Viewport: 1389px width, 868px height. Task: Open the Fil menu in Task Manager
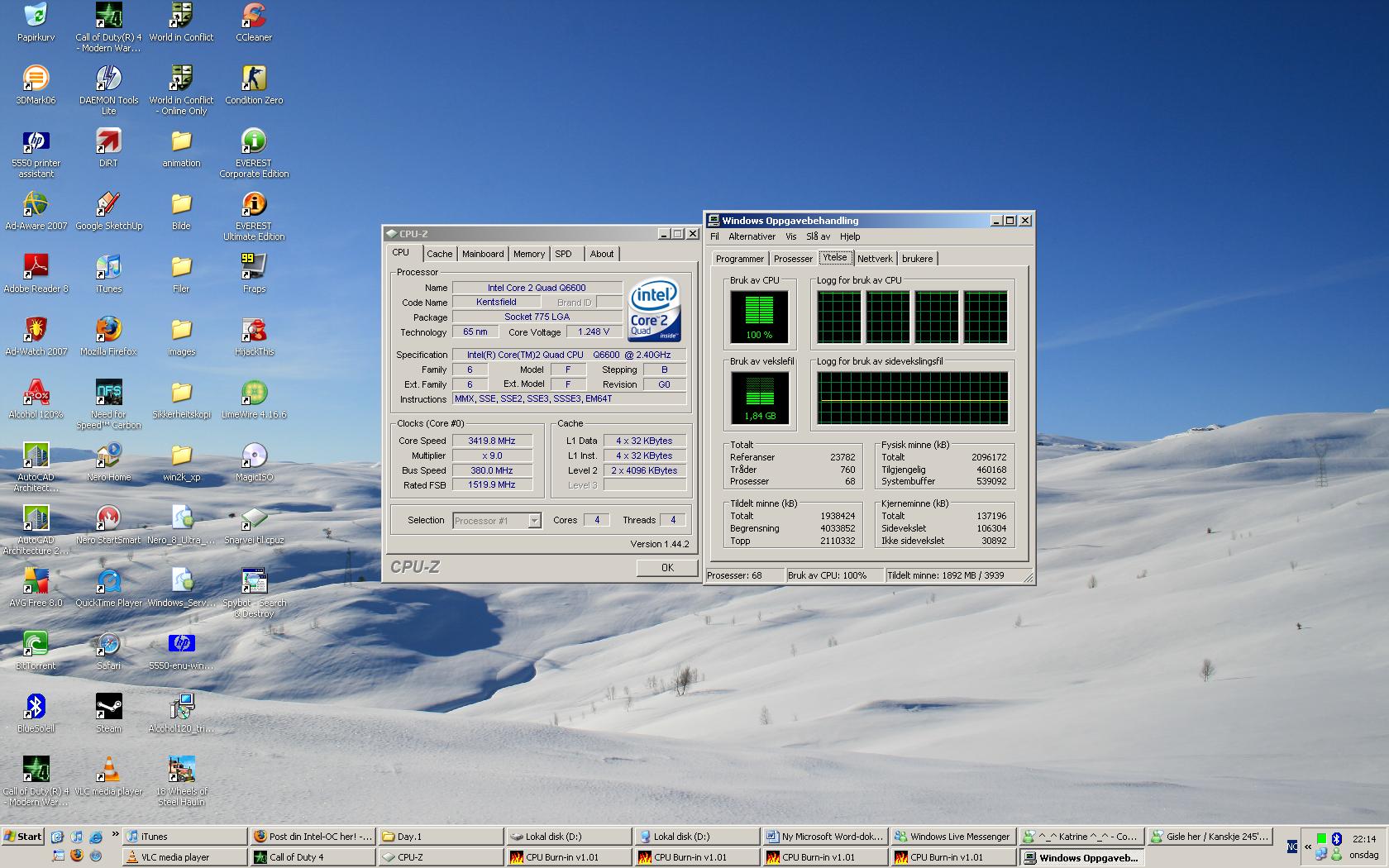click(714, 236)
